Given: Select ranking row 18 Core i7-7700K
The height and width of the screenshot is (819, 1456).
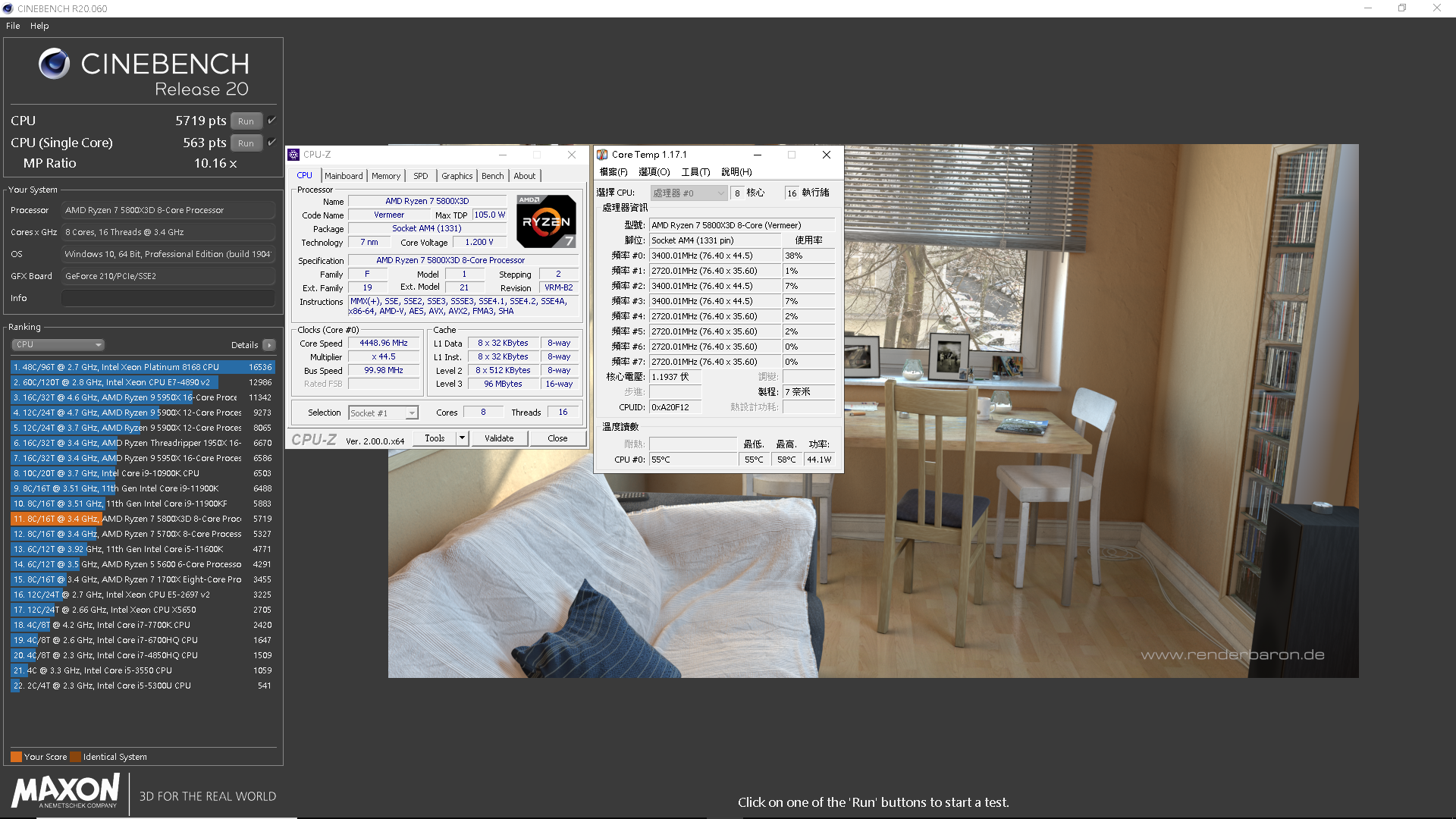Looking at the screenshot, I should (x=143, y=625).
